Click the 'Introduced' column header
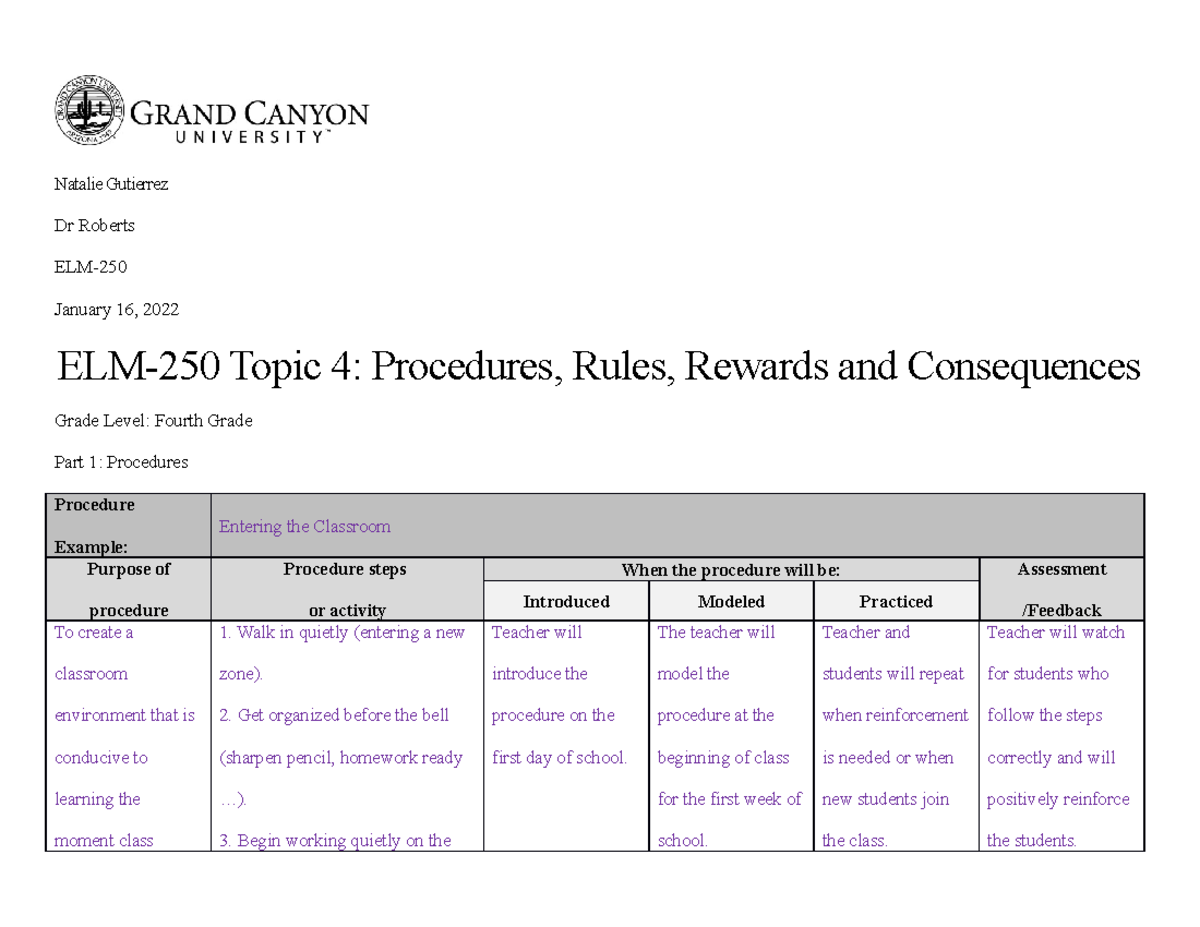 tap(566, 601)
